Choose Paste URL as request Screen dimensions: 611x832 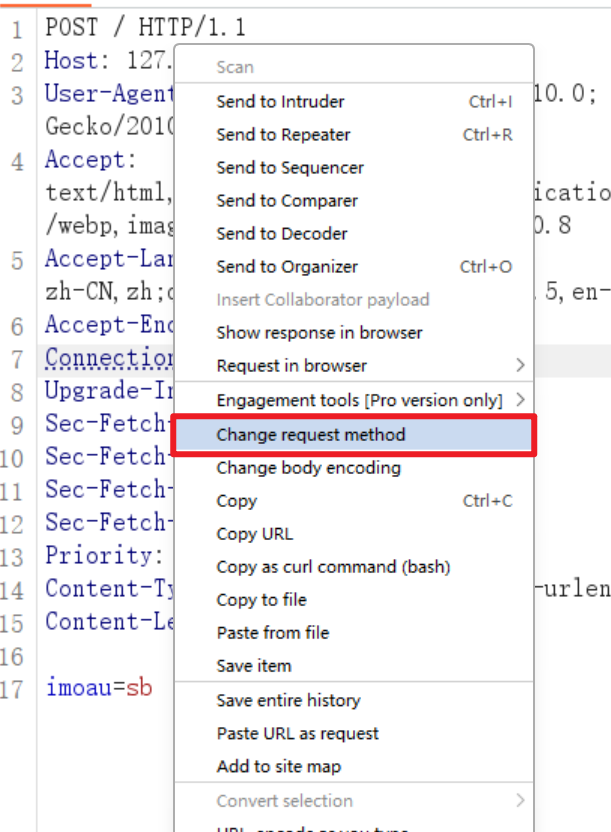298,733
